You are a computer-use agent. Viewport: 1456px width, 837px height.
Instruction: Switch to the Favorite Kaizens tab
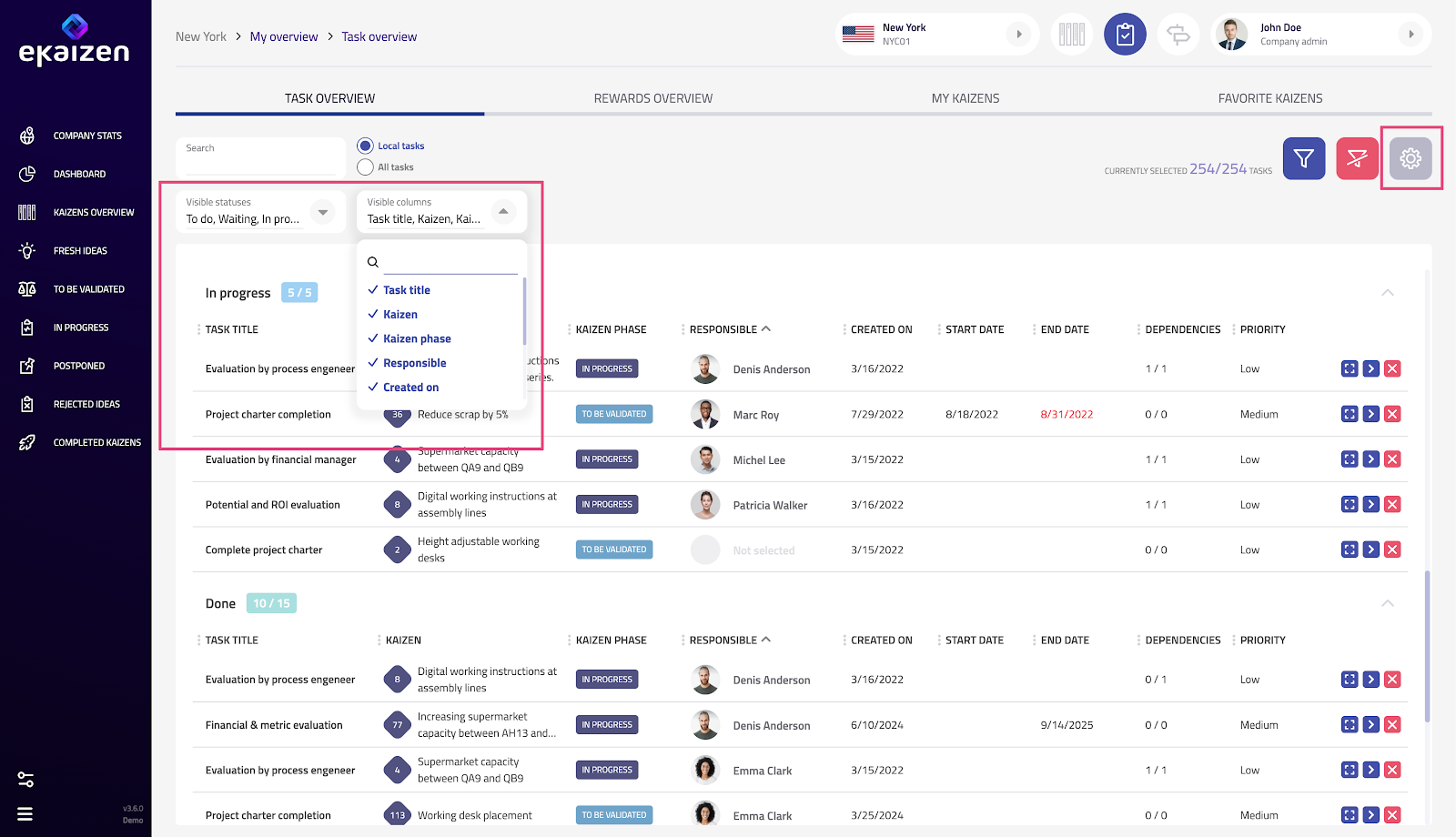(1270, 98)
